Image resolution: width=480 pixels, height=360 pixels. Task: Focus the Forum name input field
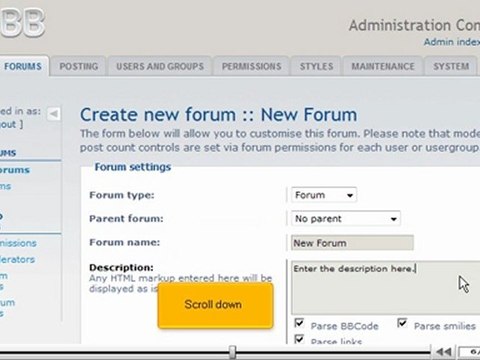(352, 243)
